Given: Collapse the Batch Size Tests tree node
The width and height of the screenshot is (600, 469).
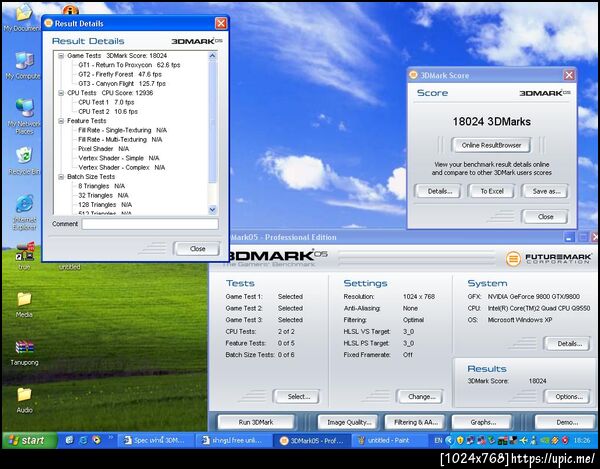Looking at the screenshot, I should 61,177.
